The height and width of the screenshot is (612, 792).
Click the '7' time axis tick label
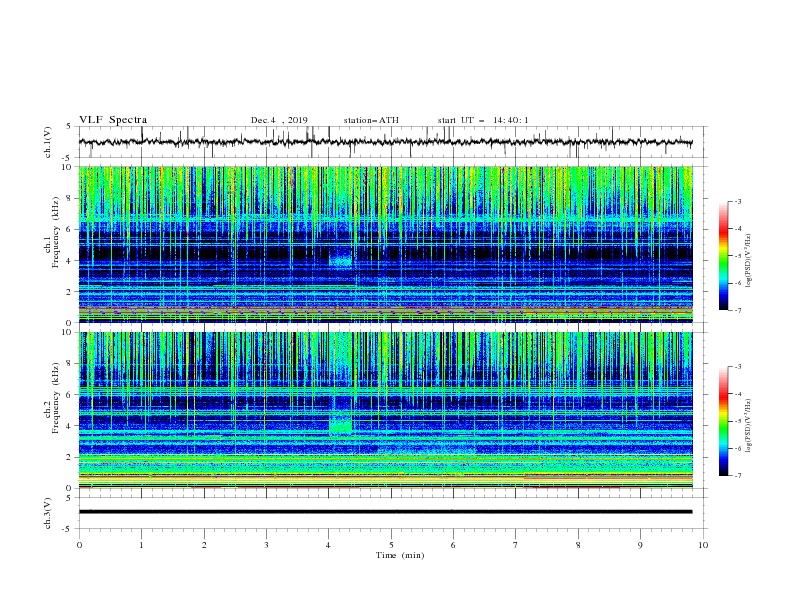[516, 545]
